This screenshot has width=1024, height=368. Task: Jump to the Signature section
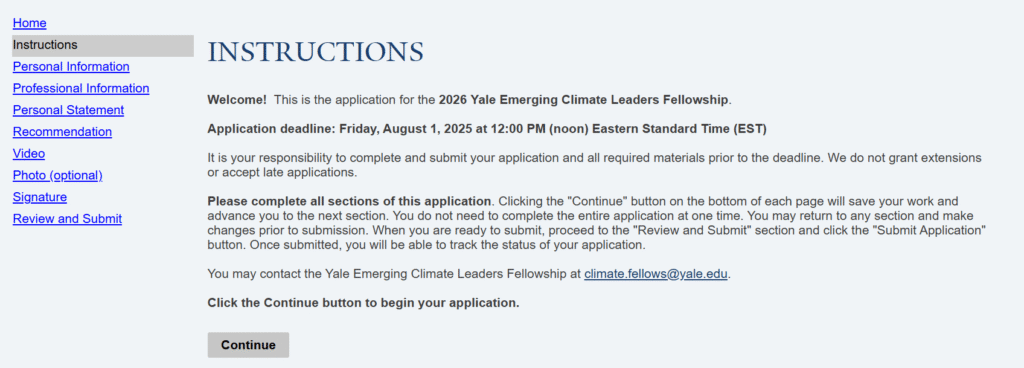pyautogui.click(x=40, y=197)
